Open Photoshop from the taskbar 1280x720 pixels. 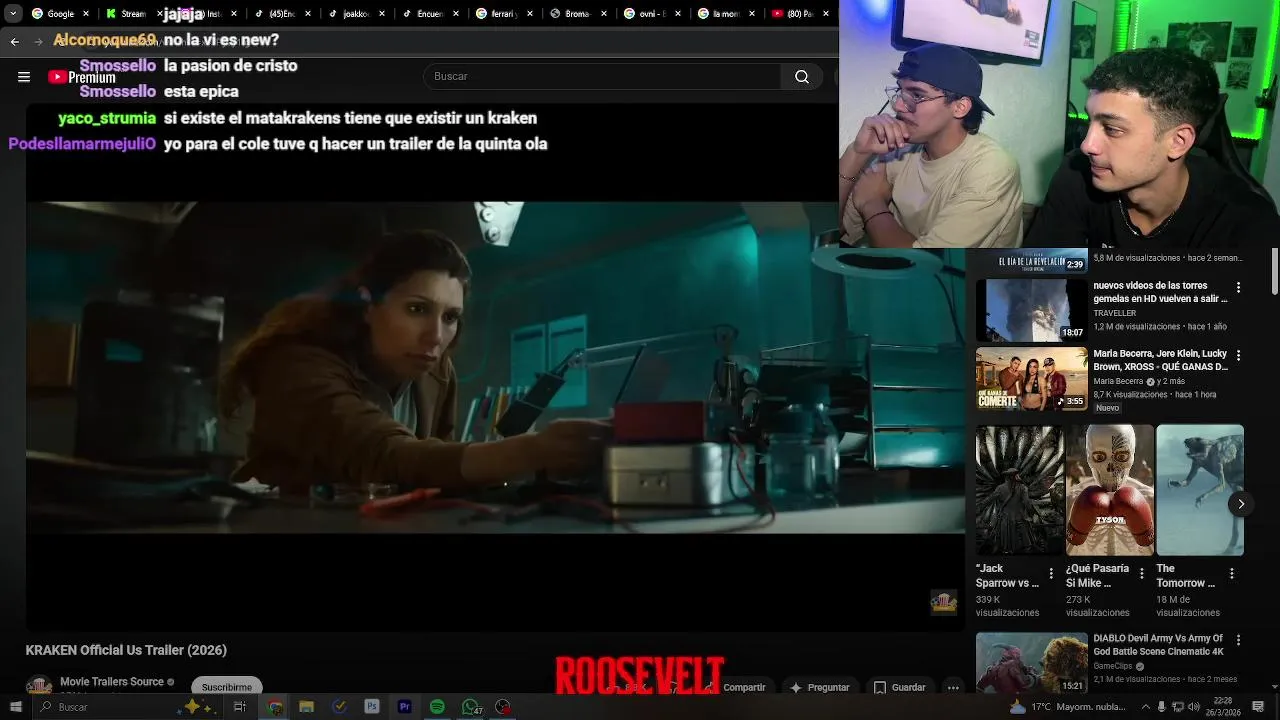point(372,707)
